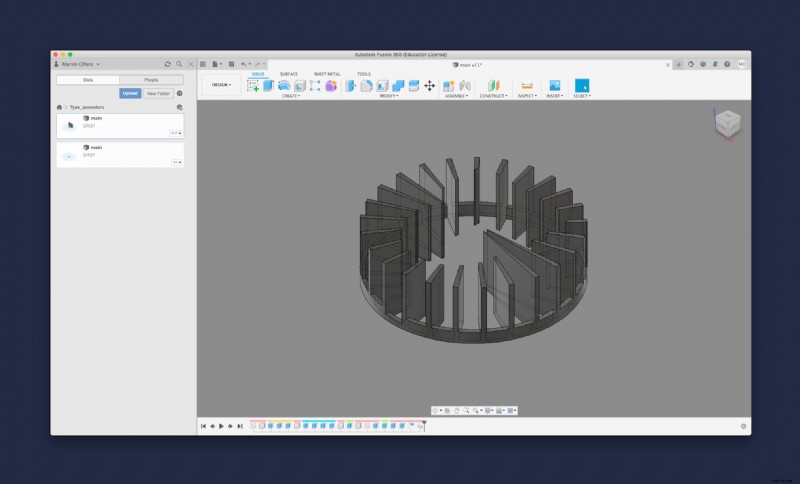Click the Create Sketch tool icon
Screen dimensions: 800x484
[x=254, y=86]
